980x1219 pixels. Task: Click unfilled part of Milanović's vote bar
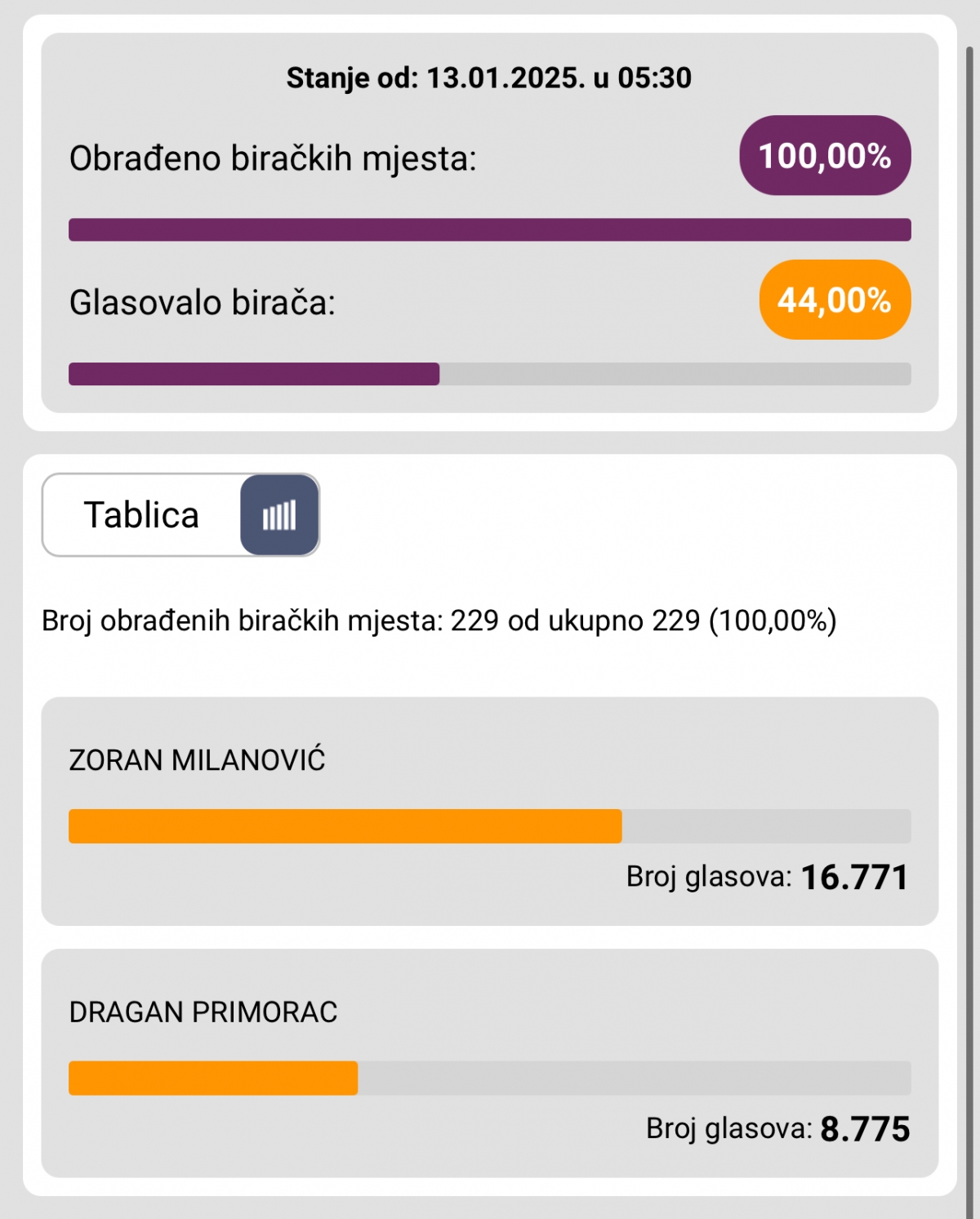coord(766,826)
